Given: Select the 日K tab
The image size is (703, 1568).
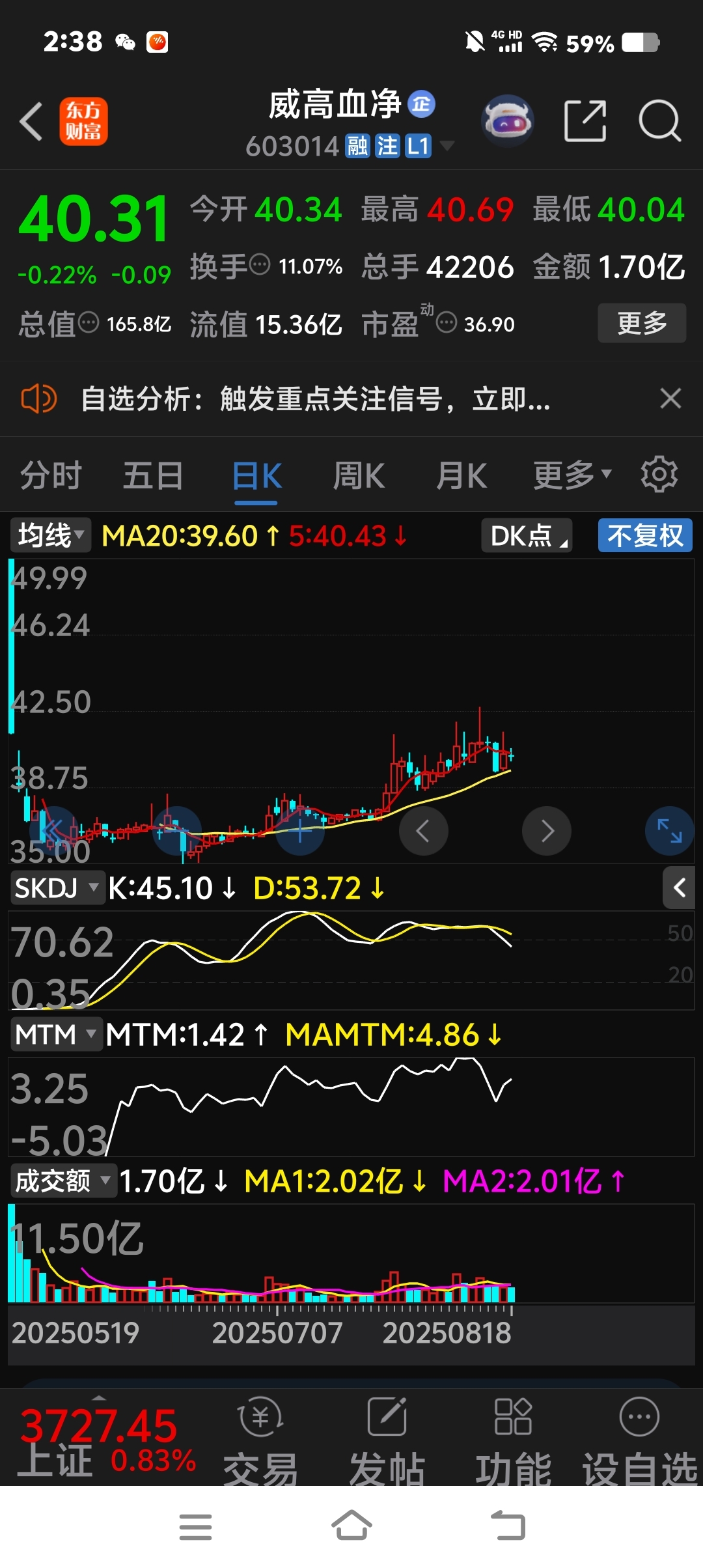Looking at the screenshot, I should click(256, 477).
